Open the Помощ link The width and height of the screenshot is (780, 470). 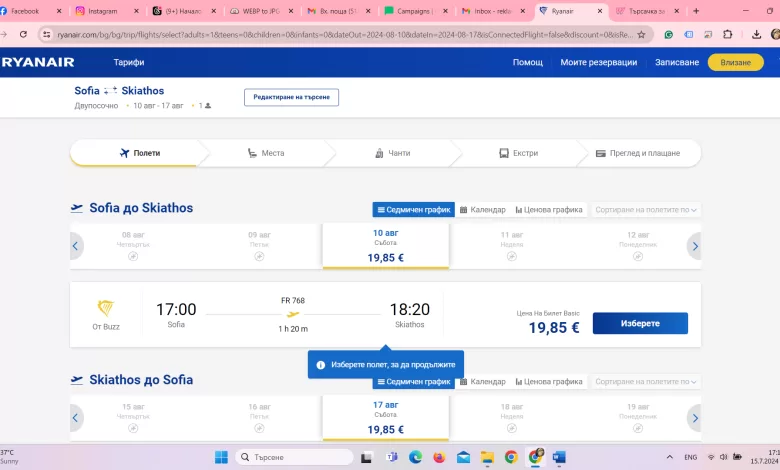click(528, 62)
